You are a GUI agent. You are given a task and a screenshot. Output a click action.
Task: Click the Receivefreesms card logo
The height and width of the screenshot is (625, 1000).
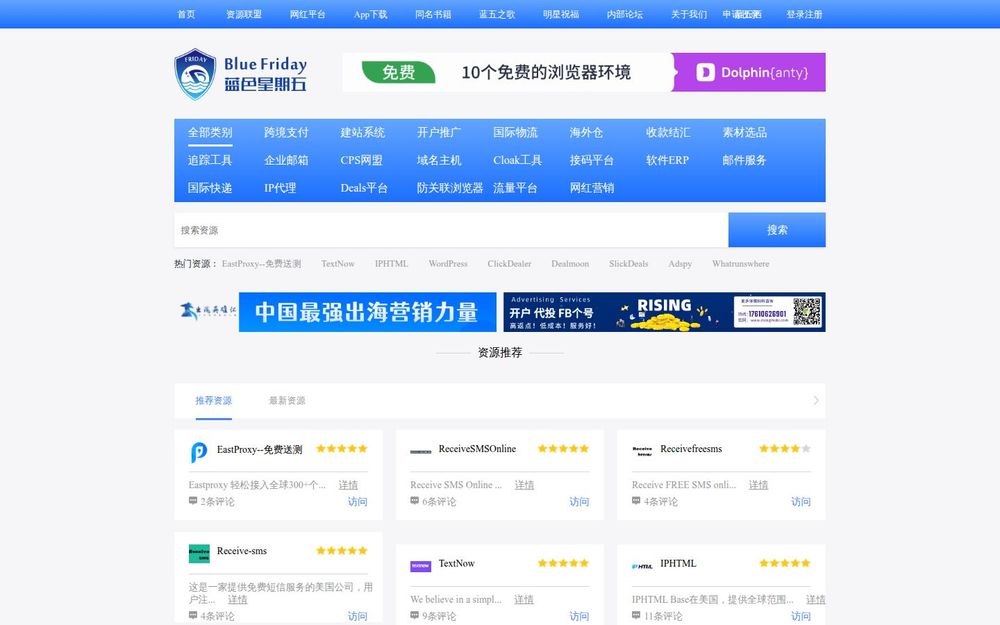(642, 452)
